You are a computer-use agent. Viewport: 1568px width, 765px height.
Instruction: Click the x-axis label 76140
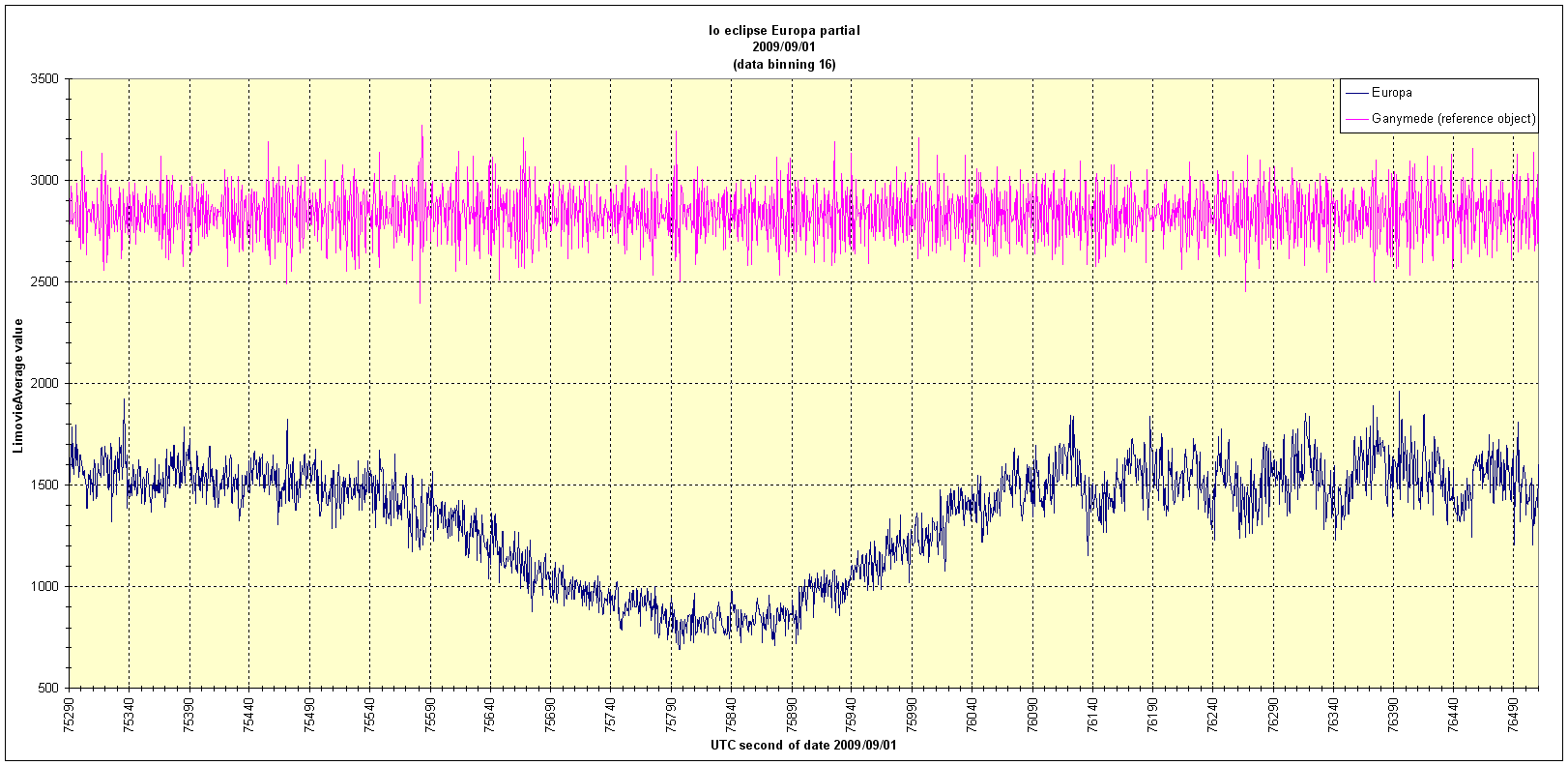[x=1092, y=714]
